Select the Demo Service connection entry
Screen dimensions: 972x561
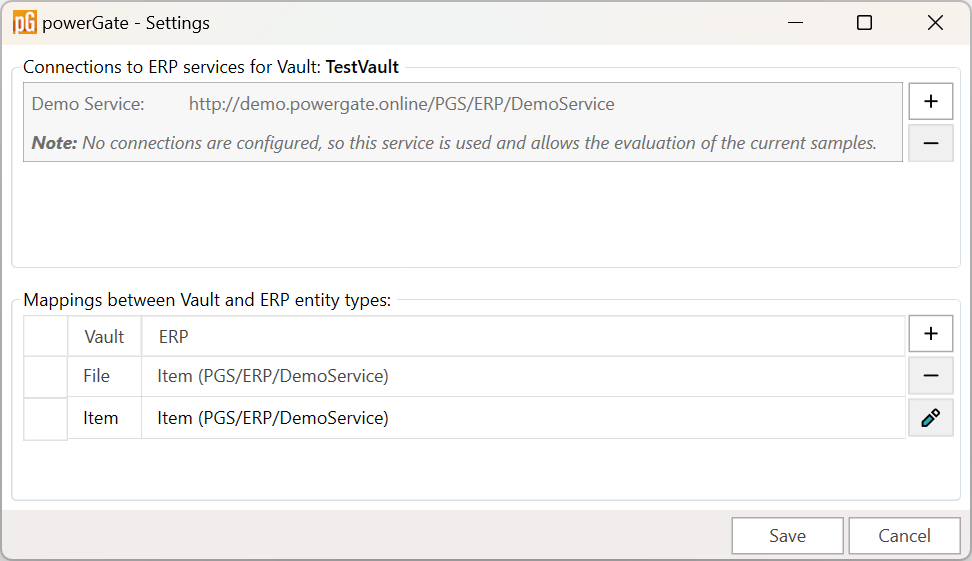(x=462, y=122)
